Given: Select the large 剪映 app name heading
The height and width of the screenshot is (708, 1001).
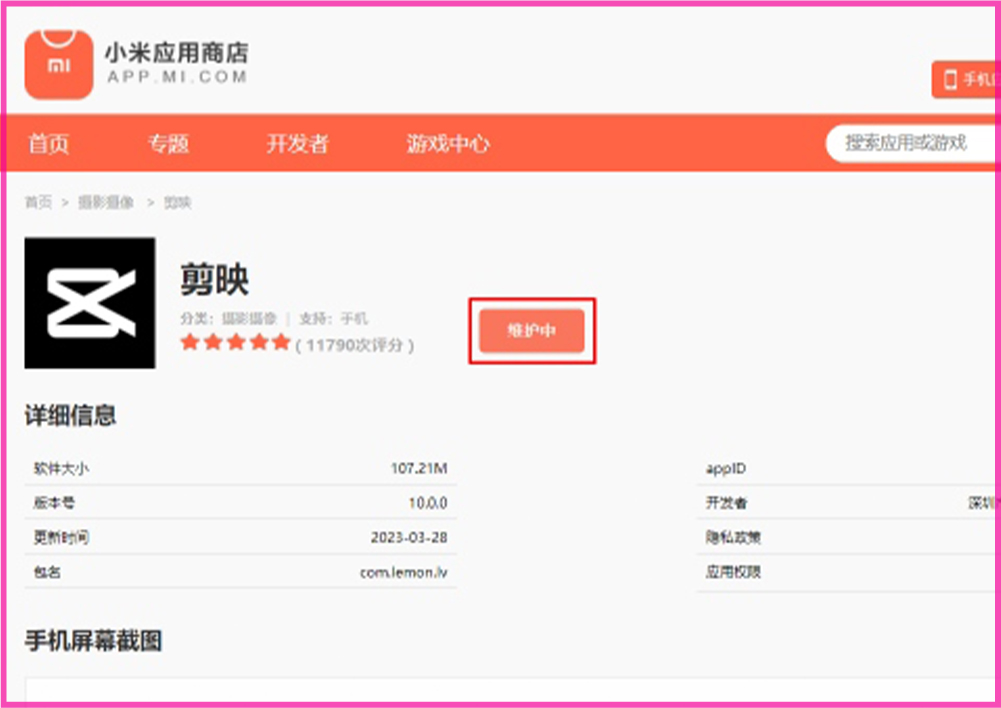Looking at the screenshot, I should pos(214,280).
